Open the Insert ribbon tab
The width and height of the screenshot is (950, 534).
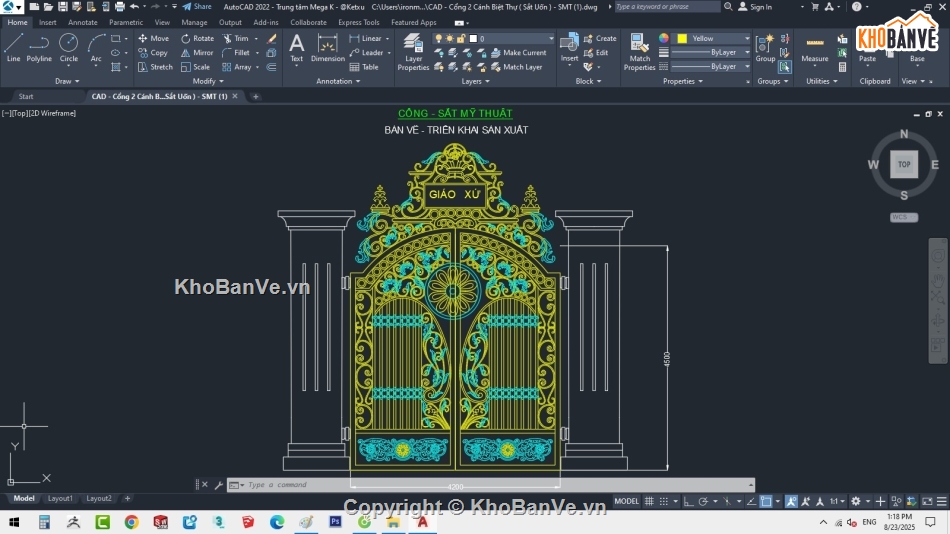coord(47,22)
